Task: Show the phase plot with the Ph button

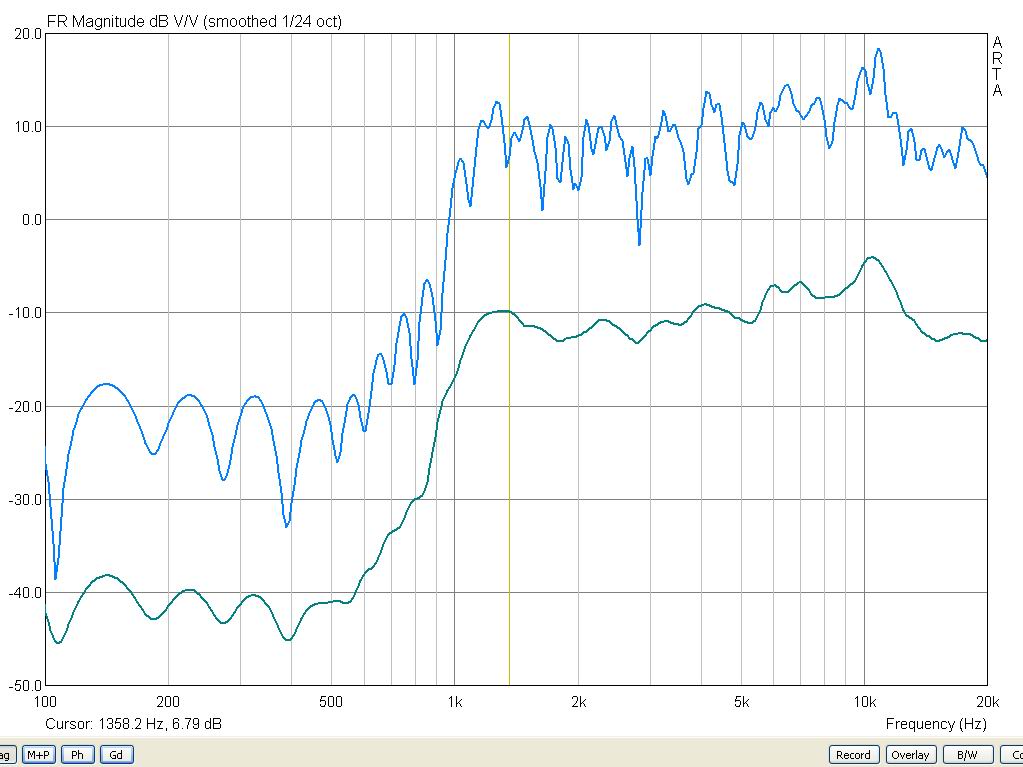Action: click(78, 755)
